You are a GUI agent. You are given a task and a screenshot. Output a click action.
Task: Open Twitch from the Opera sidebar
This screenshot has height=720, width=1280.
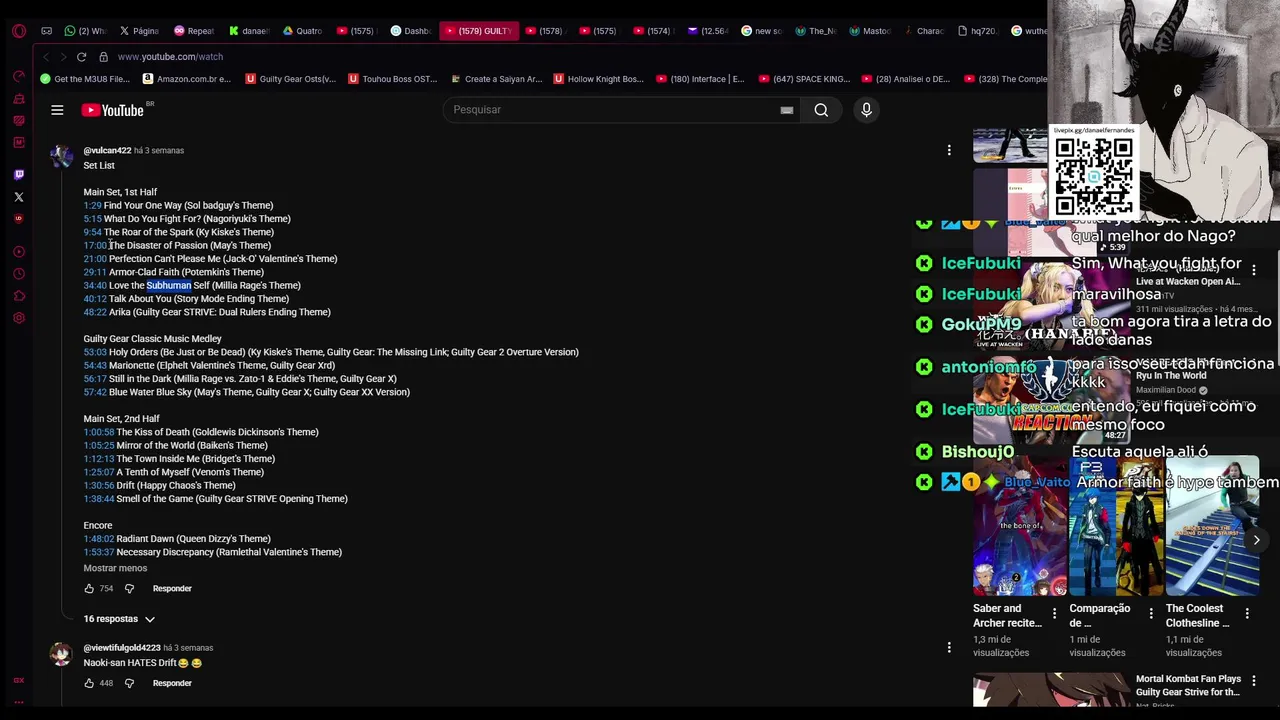pos(19,175)
